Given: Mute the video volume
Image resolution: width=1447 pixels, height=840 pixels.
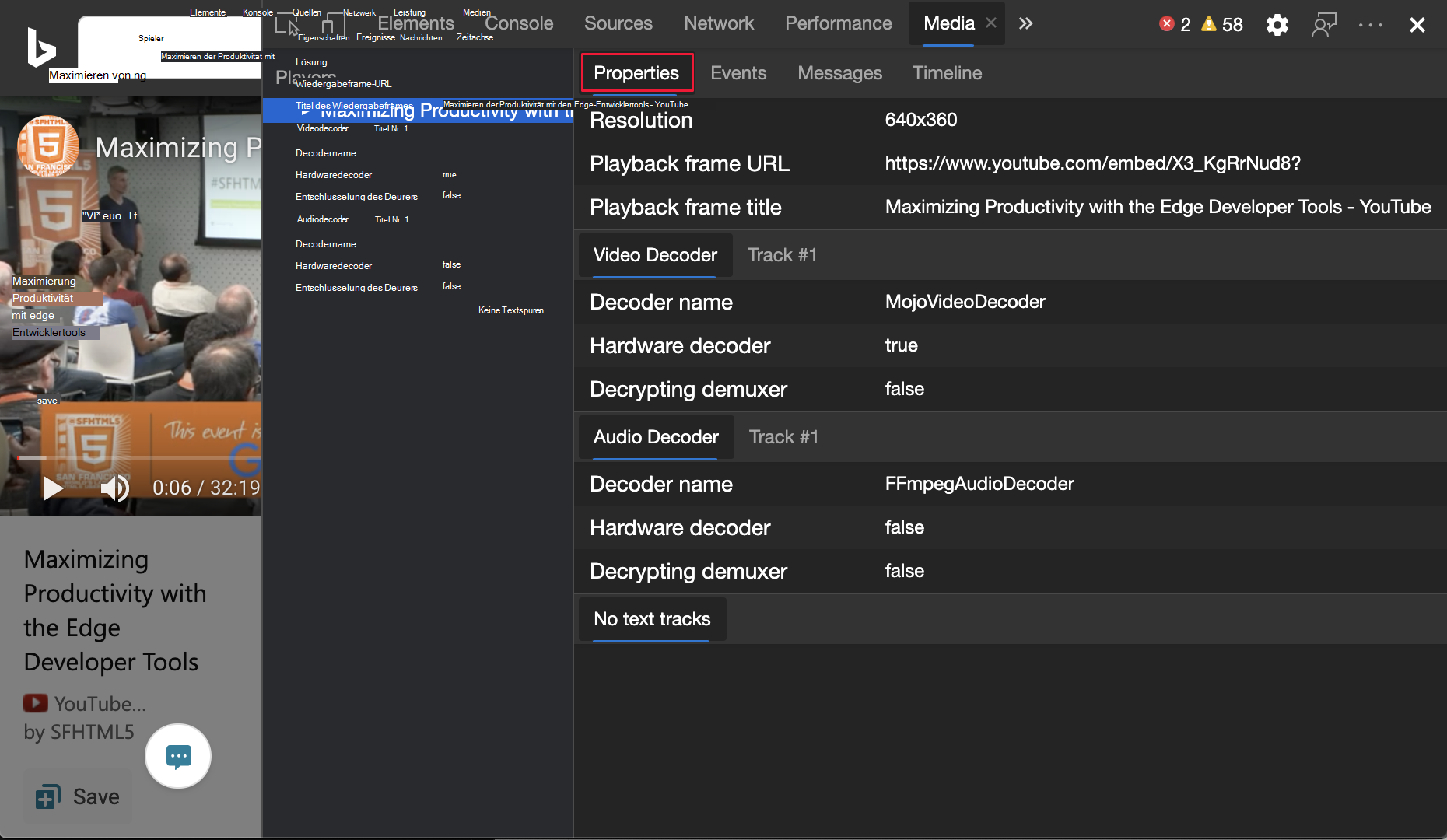Looking at the screenshot, I should [x=115, y=488].
